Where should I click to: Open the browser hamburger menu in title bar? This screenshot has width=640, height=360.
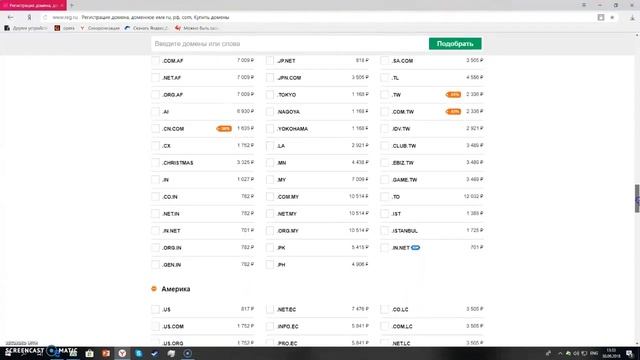coord(584,5)
